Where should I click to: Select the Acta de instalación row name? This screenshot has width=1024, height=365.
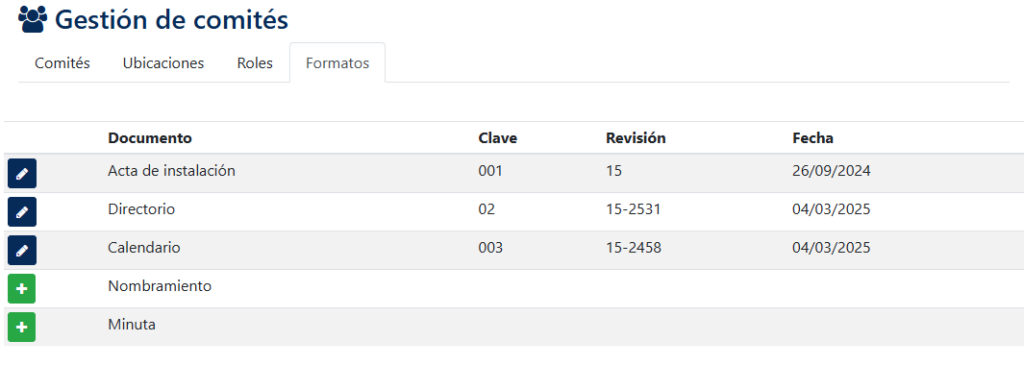coord(171,171)
